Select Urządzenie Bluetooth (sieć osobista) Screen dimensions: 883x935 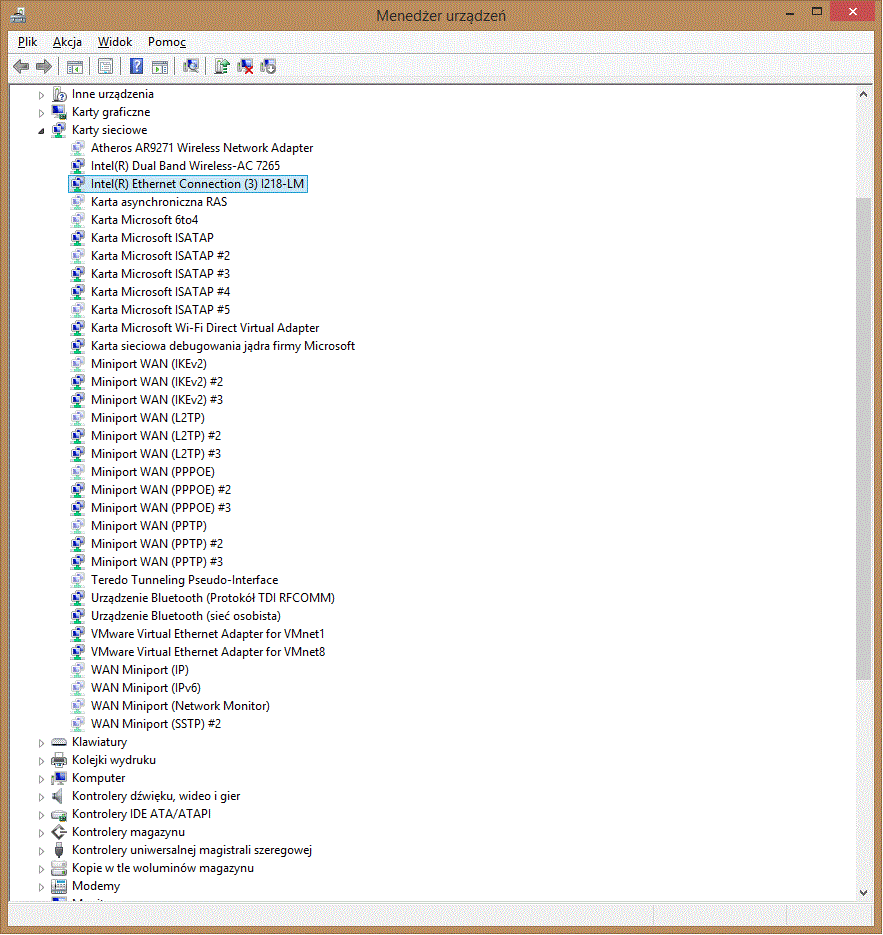point(185,615)
